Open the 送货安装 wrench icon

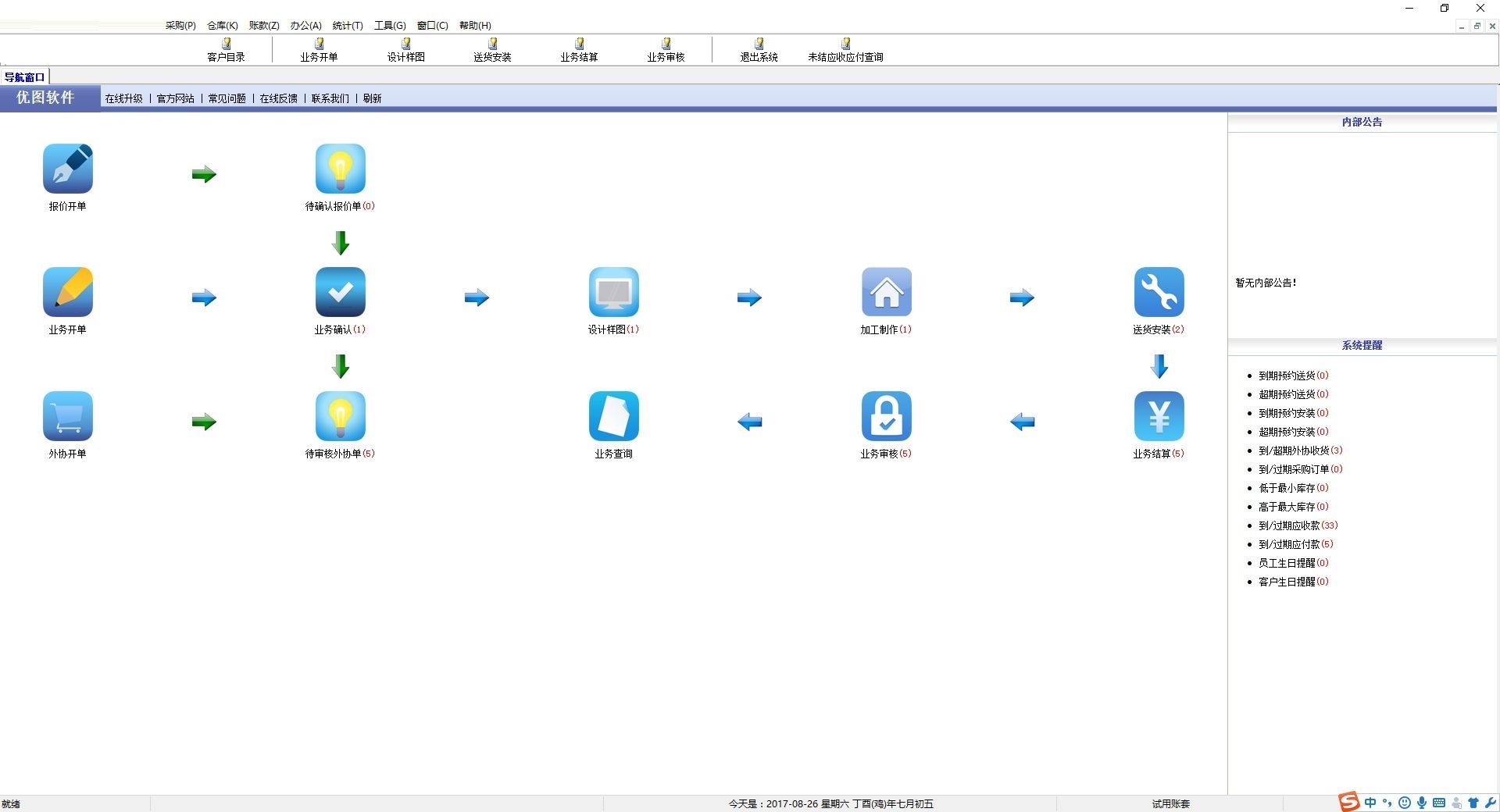coord(1159,292)
